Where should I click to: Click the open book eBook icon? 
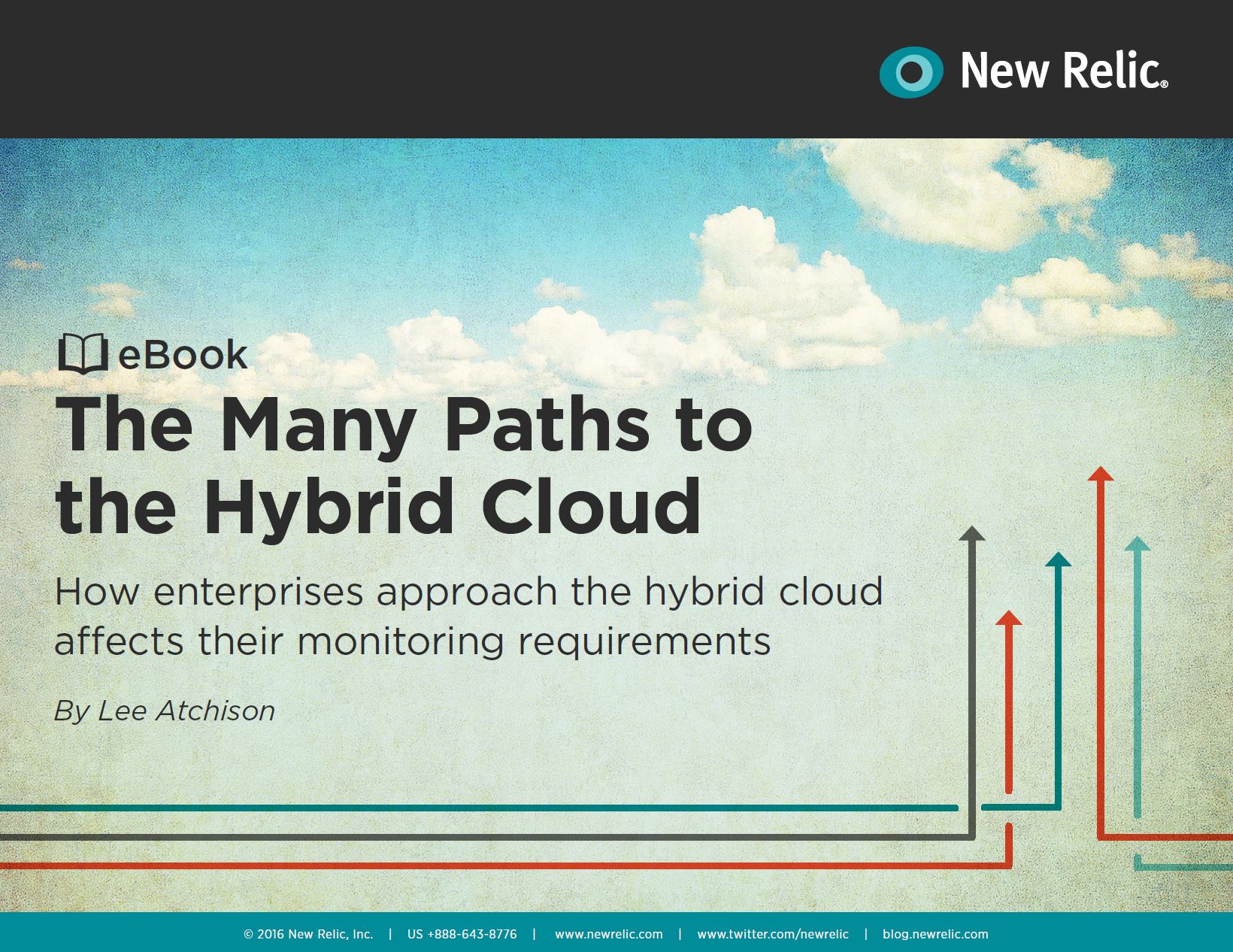(x=83, y=353)
